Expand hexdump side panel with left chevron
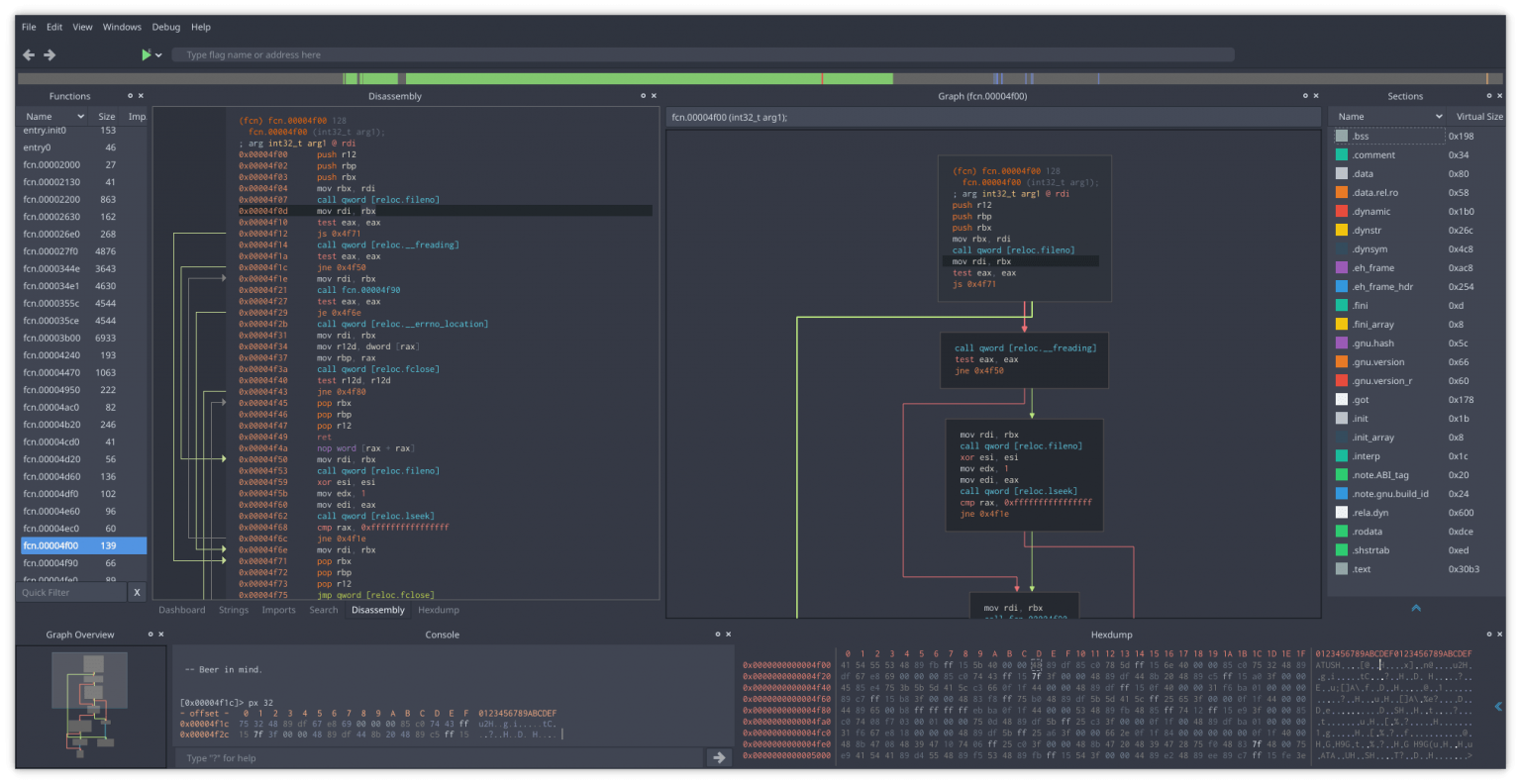Image resolution: width=1521 pixels, height=784 pixels. pyautogui.click(x=1497, y=707)
